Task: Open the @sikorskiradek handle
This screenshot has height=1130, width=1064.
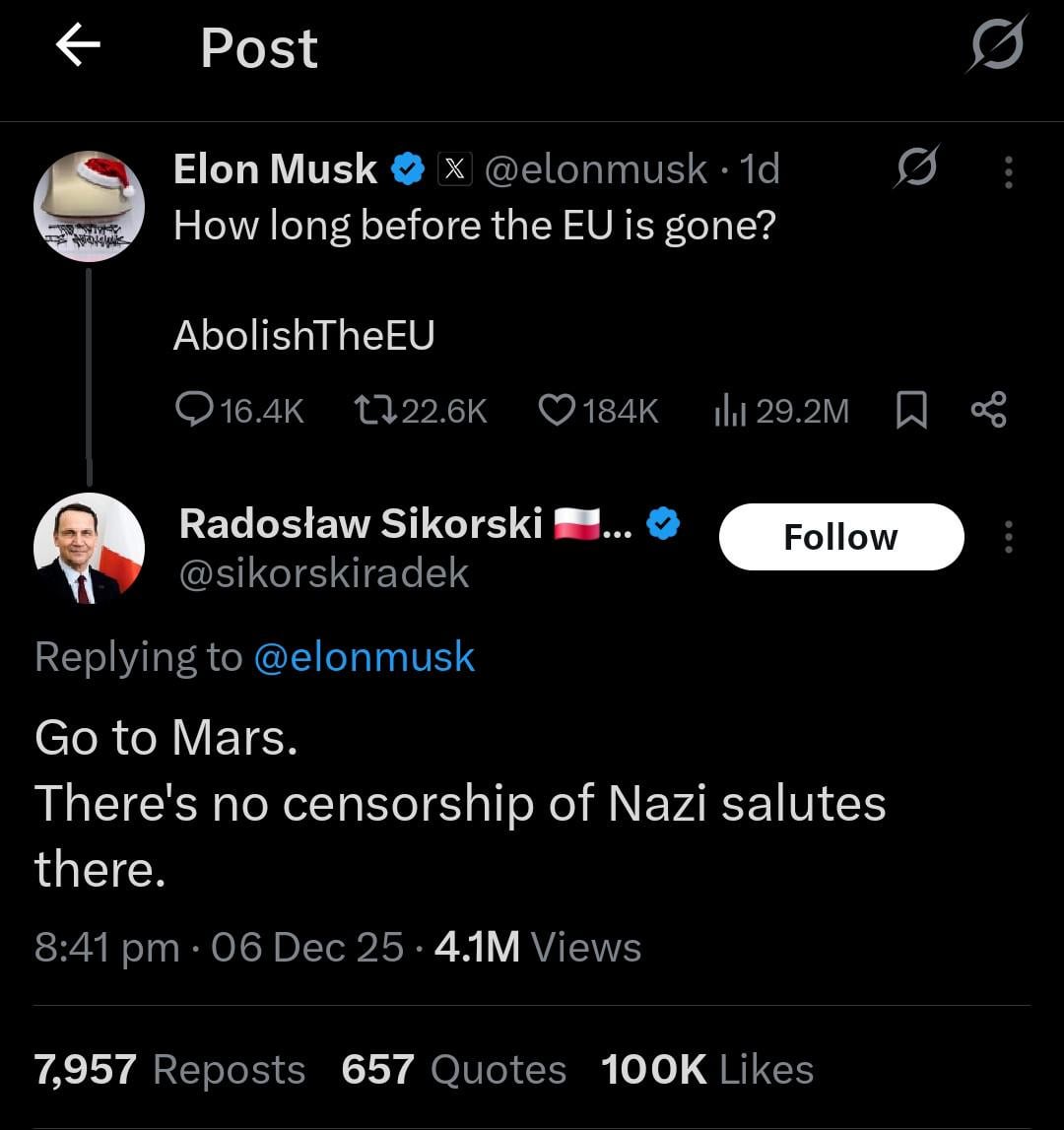Action: [324, 573]
